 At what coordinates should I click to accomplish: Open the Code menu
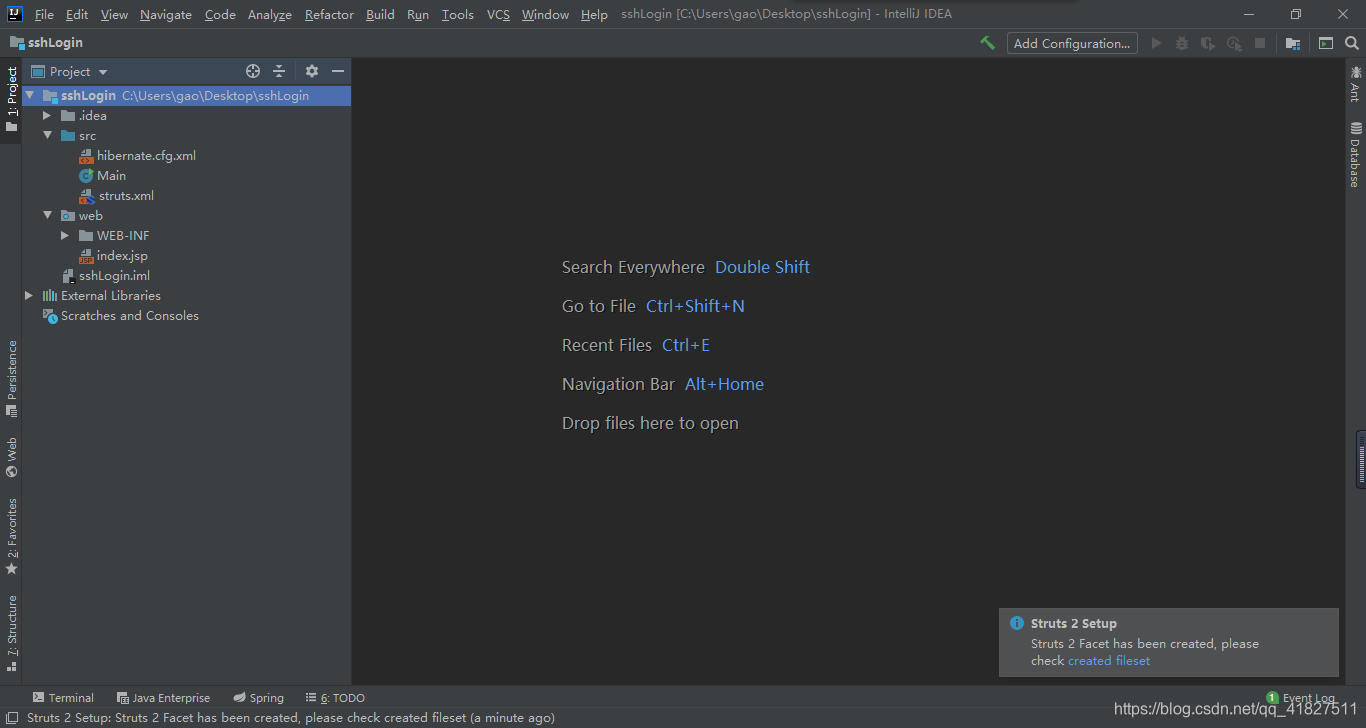pos(220,14)
